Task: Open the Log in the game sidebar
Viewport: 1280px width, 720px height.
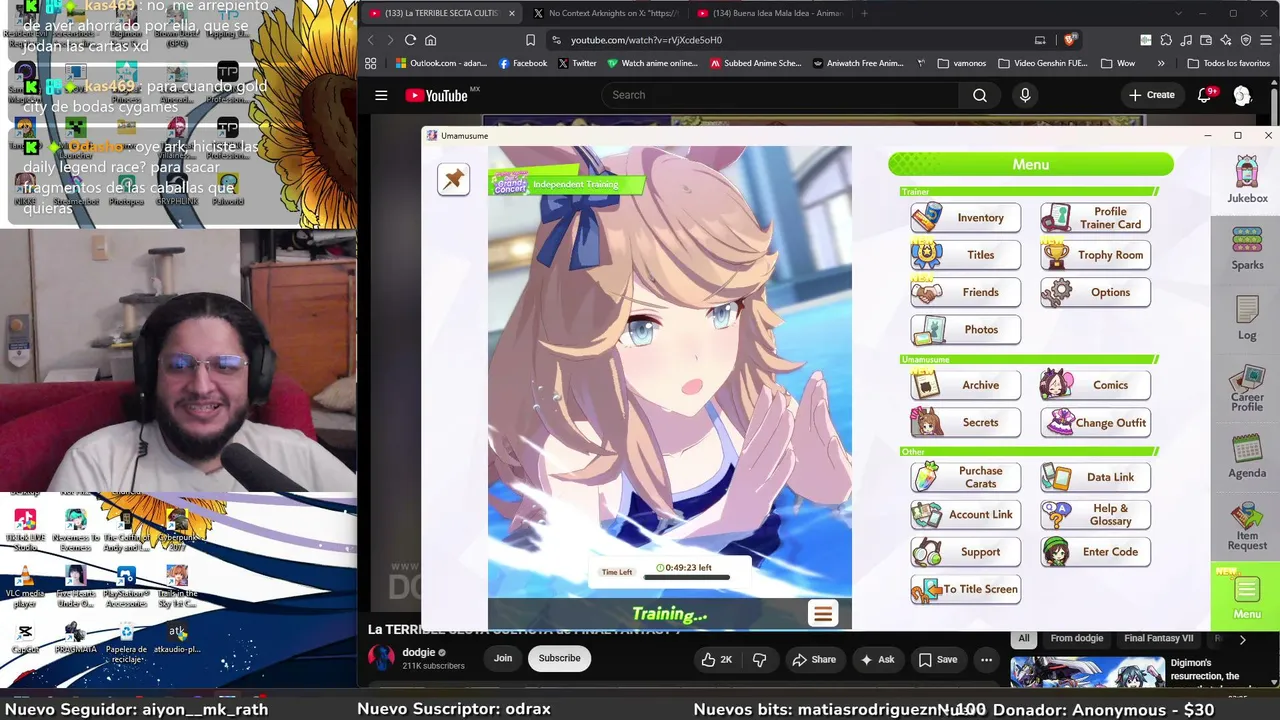Action: click(x=1247, y=318)
